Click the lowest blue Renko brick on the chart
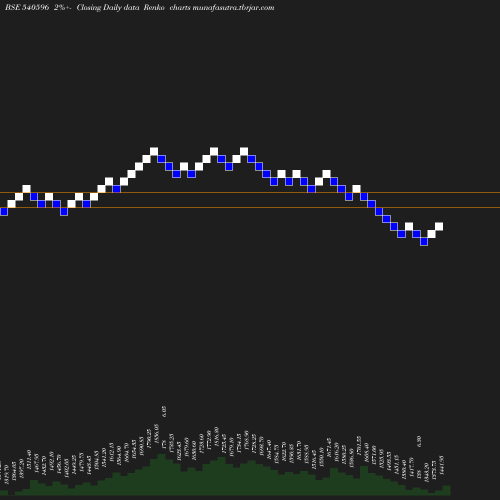Image resolution: width=500 pixels, height=500 pixels. pos(424,242)
